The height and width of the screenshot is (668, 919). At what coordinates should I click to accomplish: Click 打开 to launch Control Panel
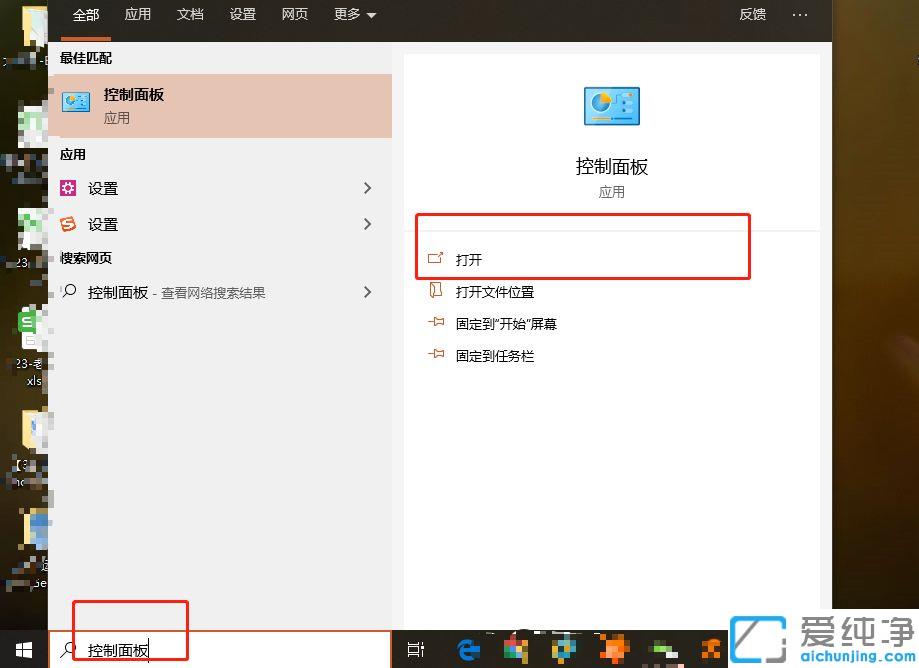[468, 259]
